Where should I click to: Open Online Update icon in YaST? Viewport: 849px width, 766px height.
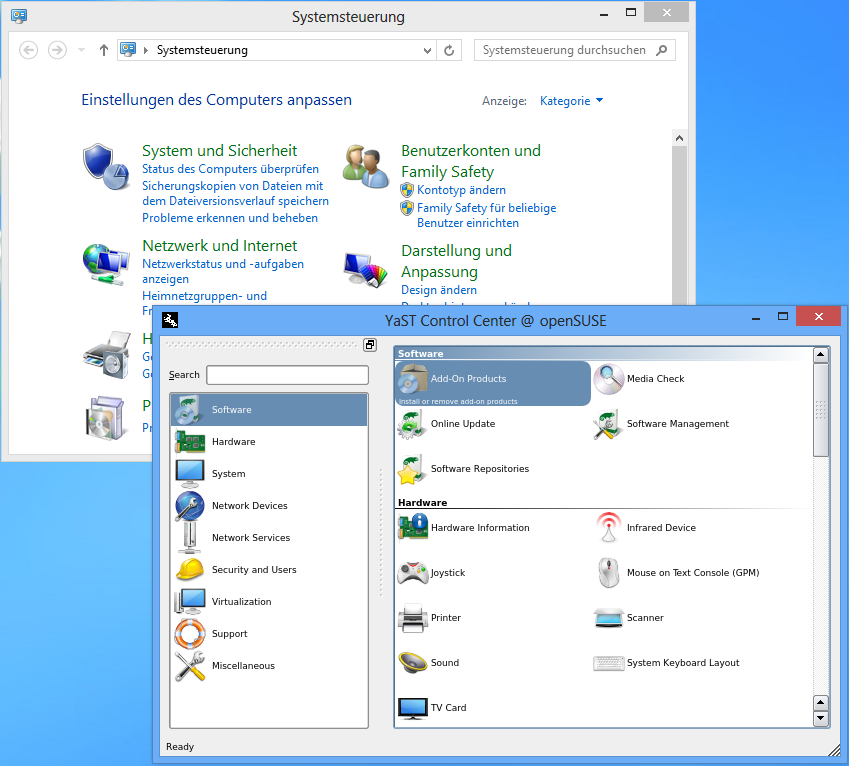pos(413,424)
